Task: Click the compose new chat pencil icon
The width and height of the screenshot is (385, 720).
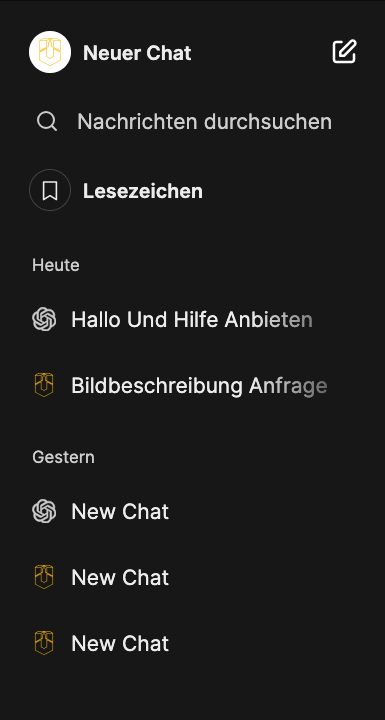Action: (345, 52)
